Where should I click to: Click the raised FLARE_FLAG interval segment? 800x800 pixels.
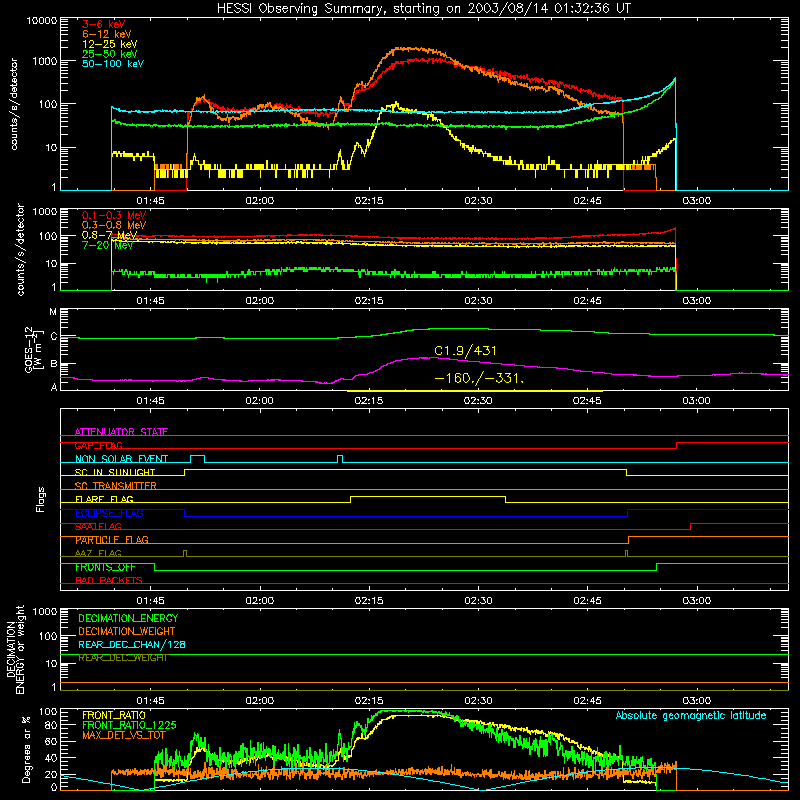pos(428,496)
